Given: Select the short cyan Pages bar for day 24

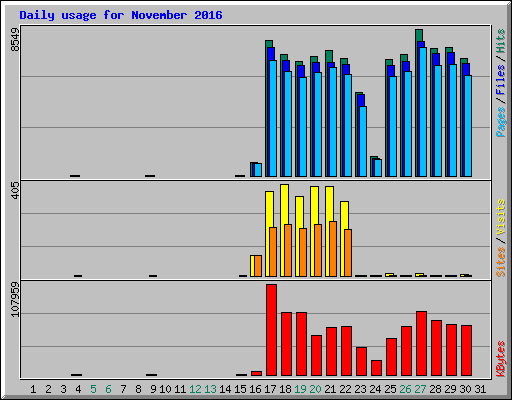Looking at the screenshot, I should (x=378, y=168).
